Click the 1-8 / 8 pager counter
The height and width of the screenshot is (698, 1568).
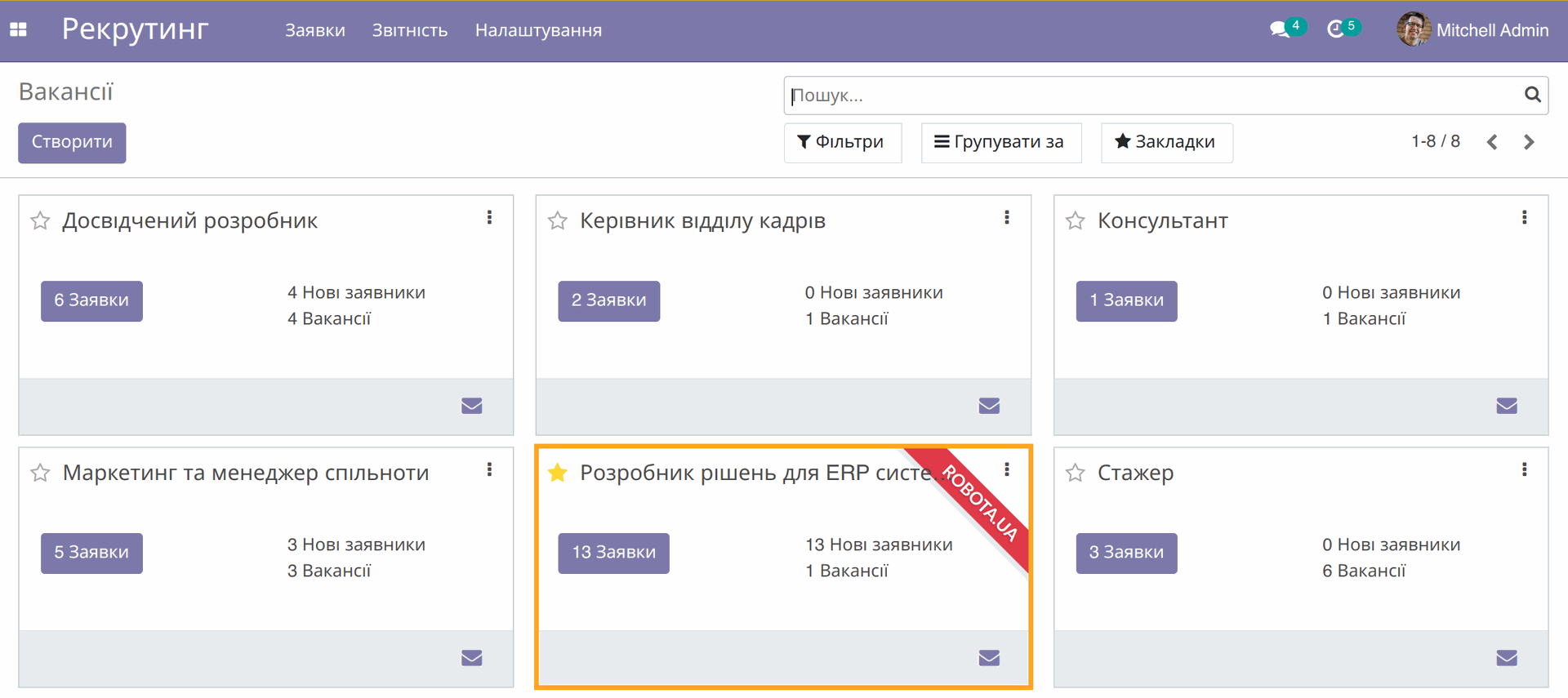click(x=1435, y=141)
